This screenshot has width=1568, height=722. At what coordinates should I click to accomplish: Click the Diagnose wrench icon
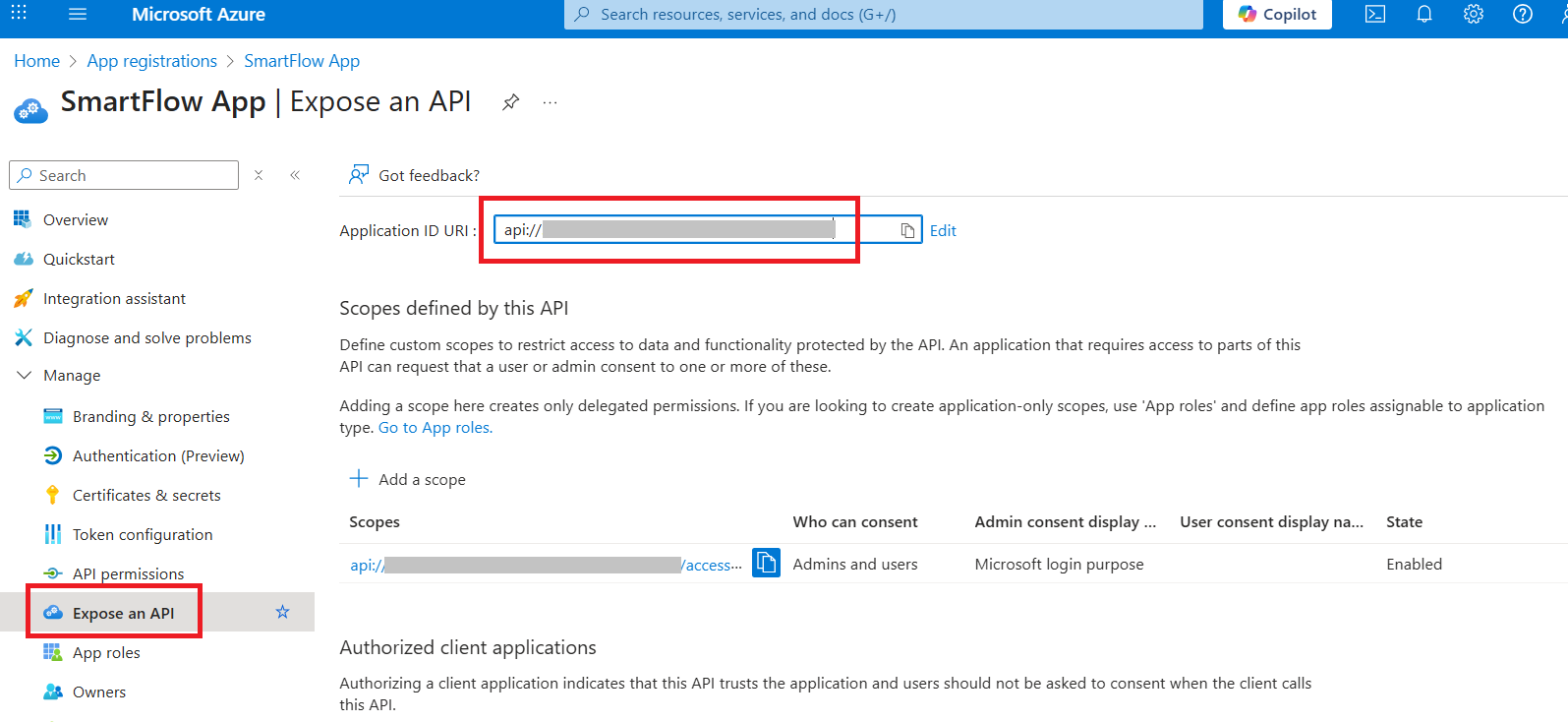tap(23, 337)
